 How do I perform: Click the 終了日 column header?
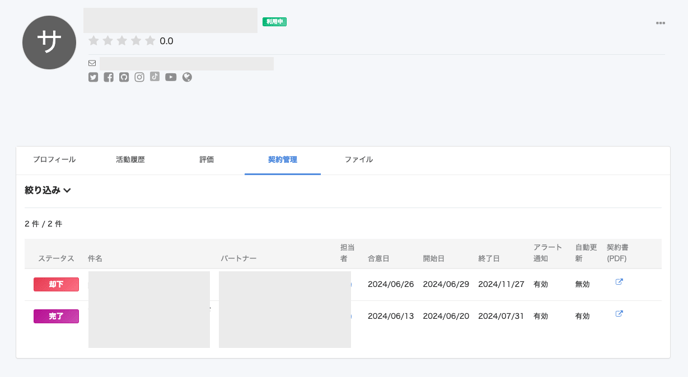click(489, 259)
